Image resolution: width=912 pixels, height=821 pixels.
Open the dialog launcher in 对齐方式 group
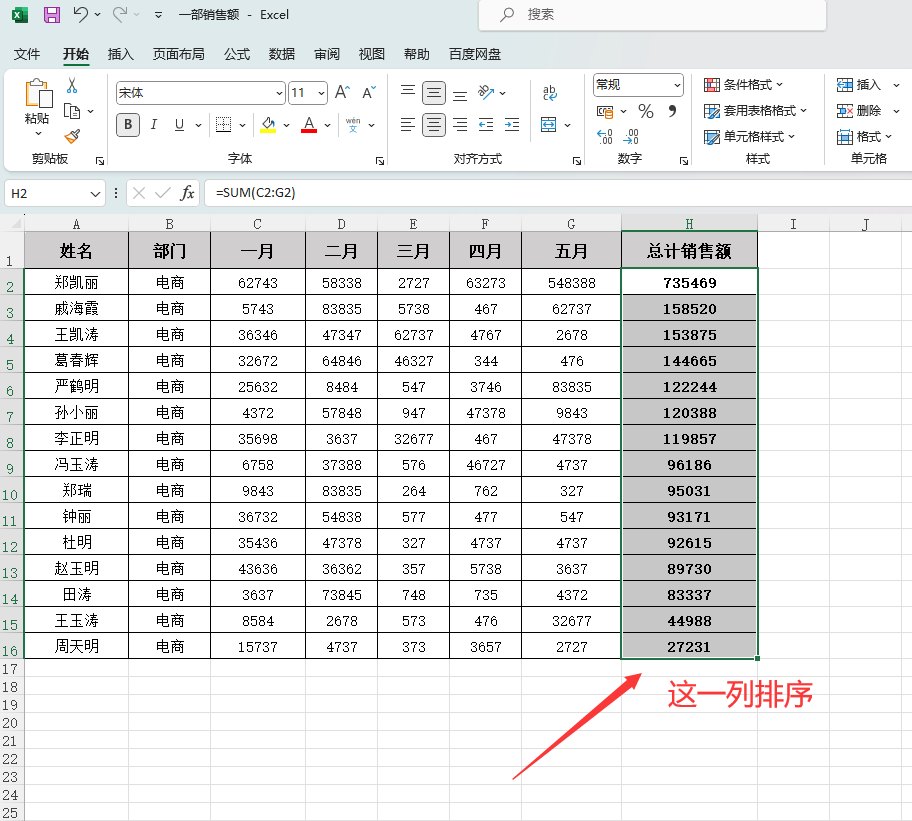[x=576, y=161]
